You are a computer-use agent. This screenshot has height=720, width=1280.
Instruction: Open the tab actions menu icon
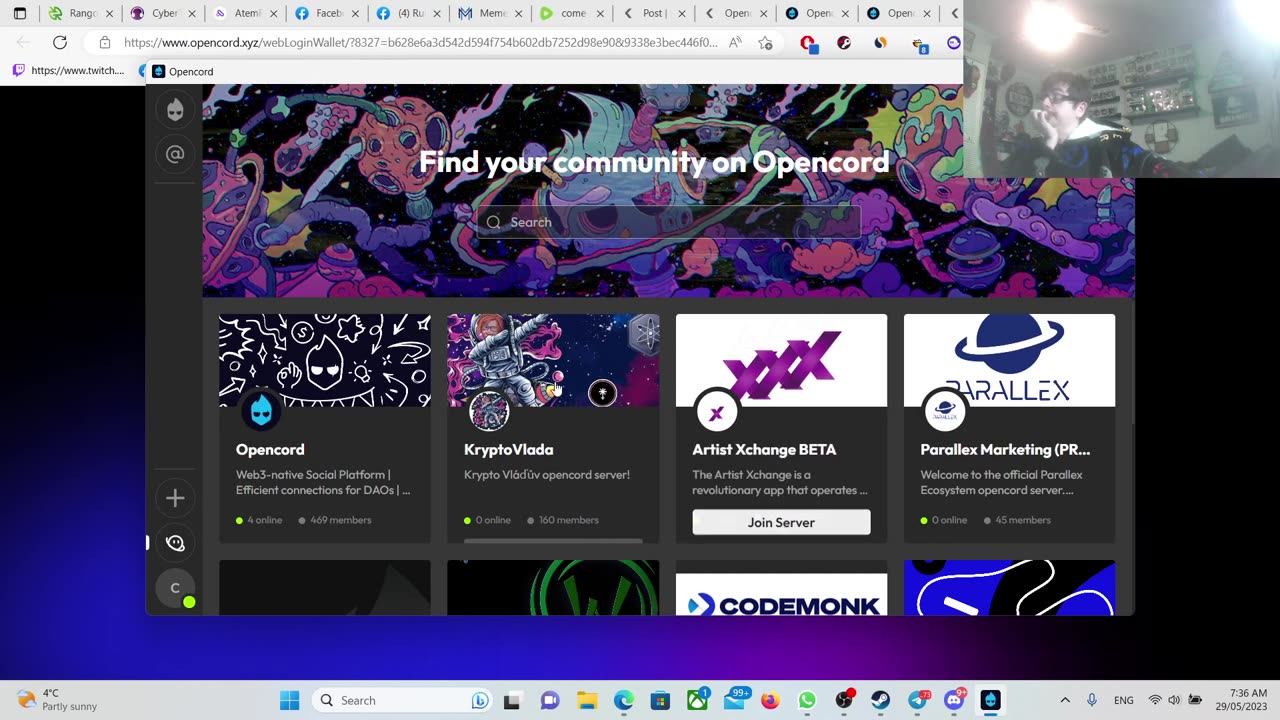coord(20,13)
